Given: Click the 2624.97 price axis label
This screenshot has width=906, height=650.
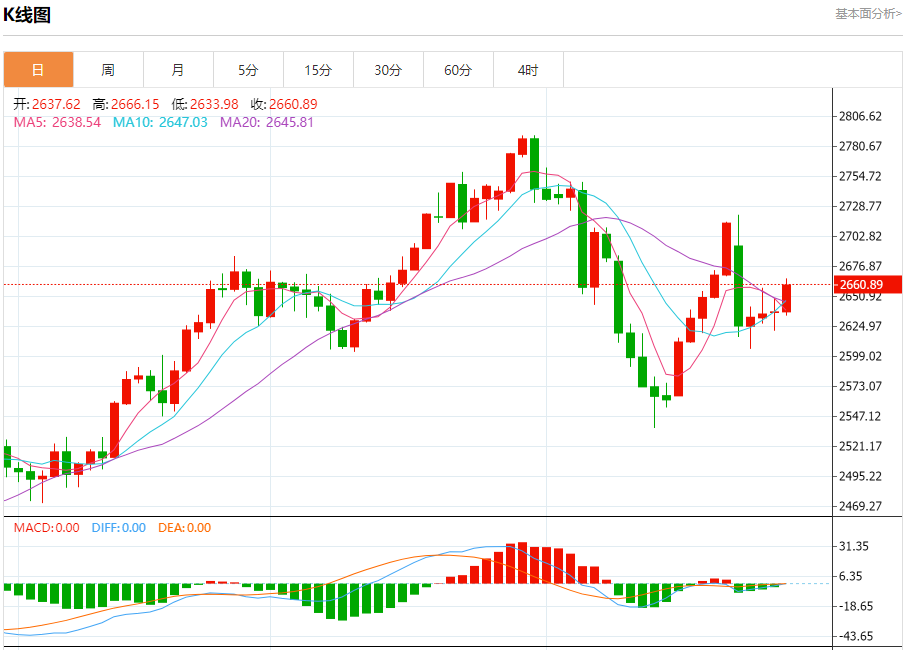Looking at the screenshot, I should tap(860, 326).
